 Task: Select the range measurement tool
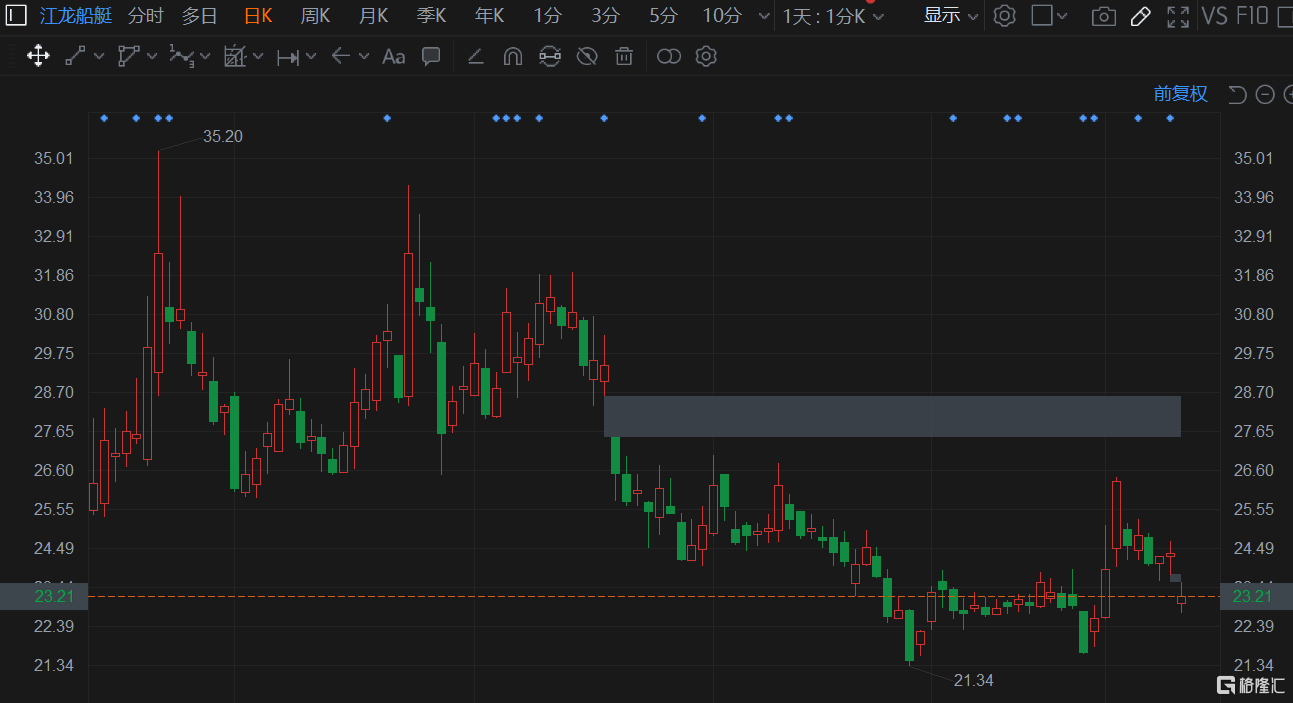(x=288, y=57)
